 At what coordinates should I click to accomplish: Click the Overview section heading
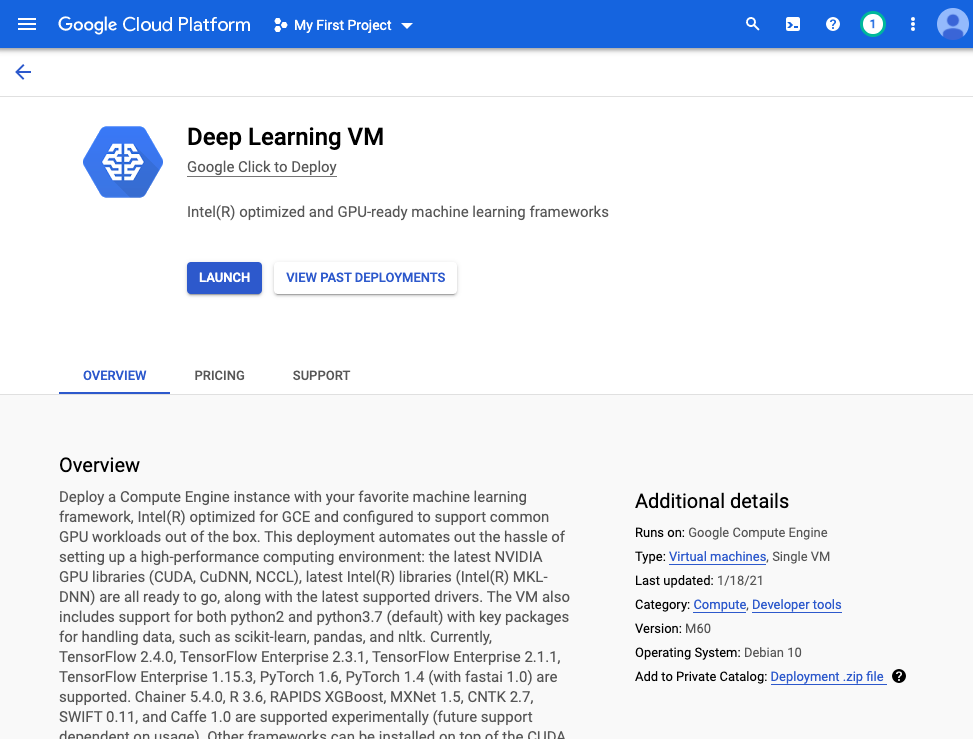click(x=99, y=465)
